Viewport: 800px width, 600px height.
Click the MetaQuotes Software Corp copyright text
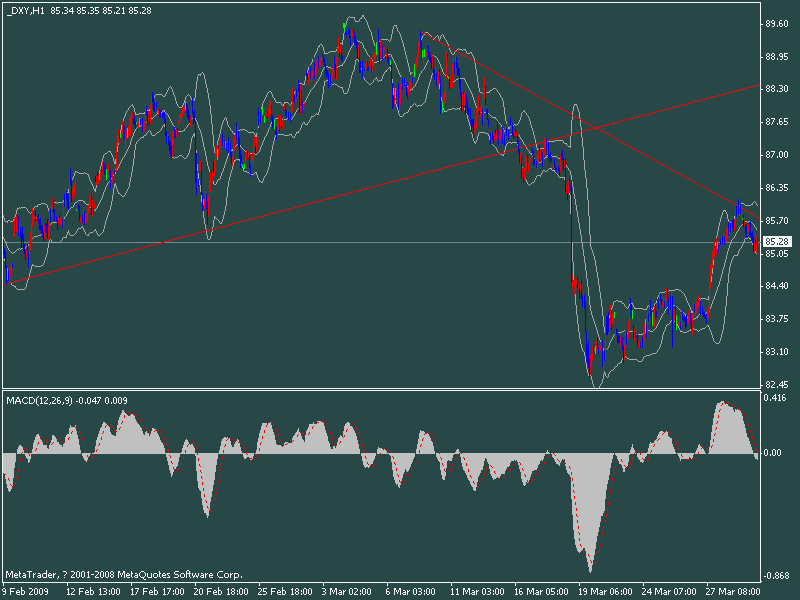(120, 573)
